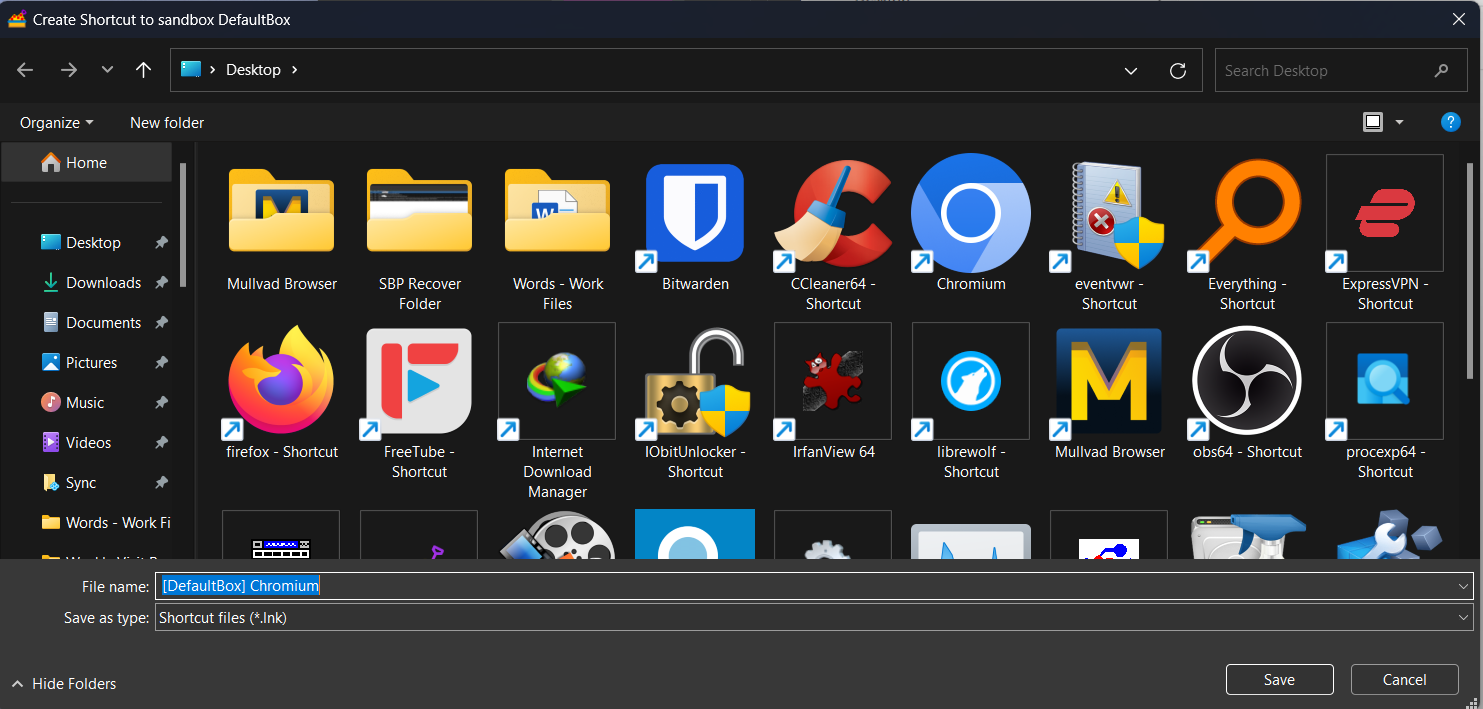Screen dimensions: 1483x709
Task: Click the New folder button
Action: point(167,123)
